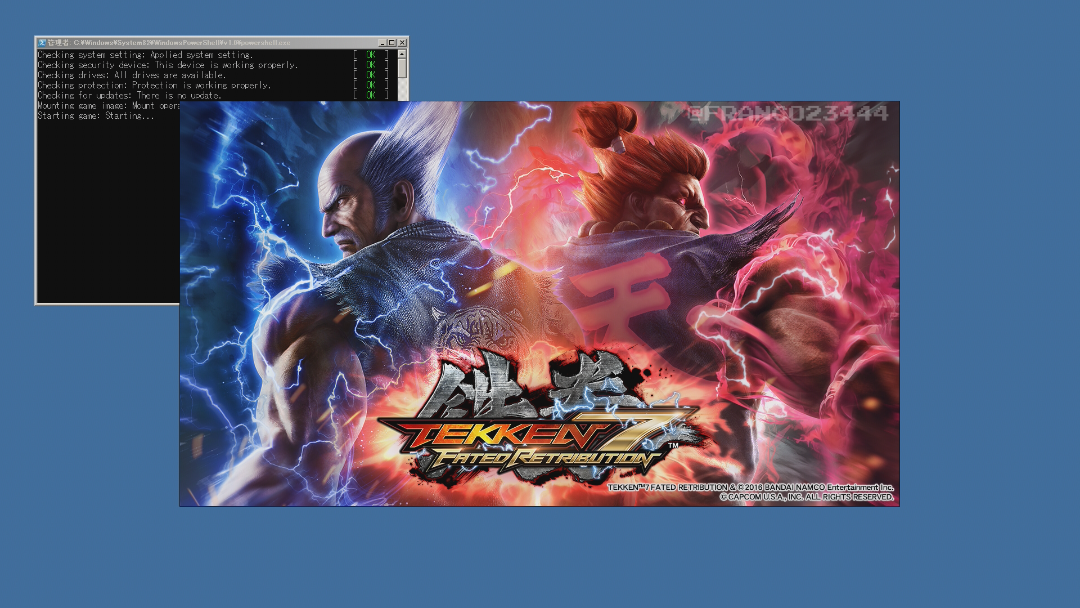Select the "Checking drives" console line
The height and width of the screenshot is (608, 1080).
(x=131, y=75)
